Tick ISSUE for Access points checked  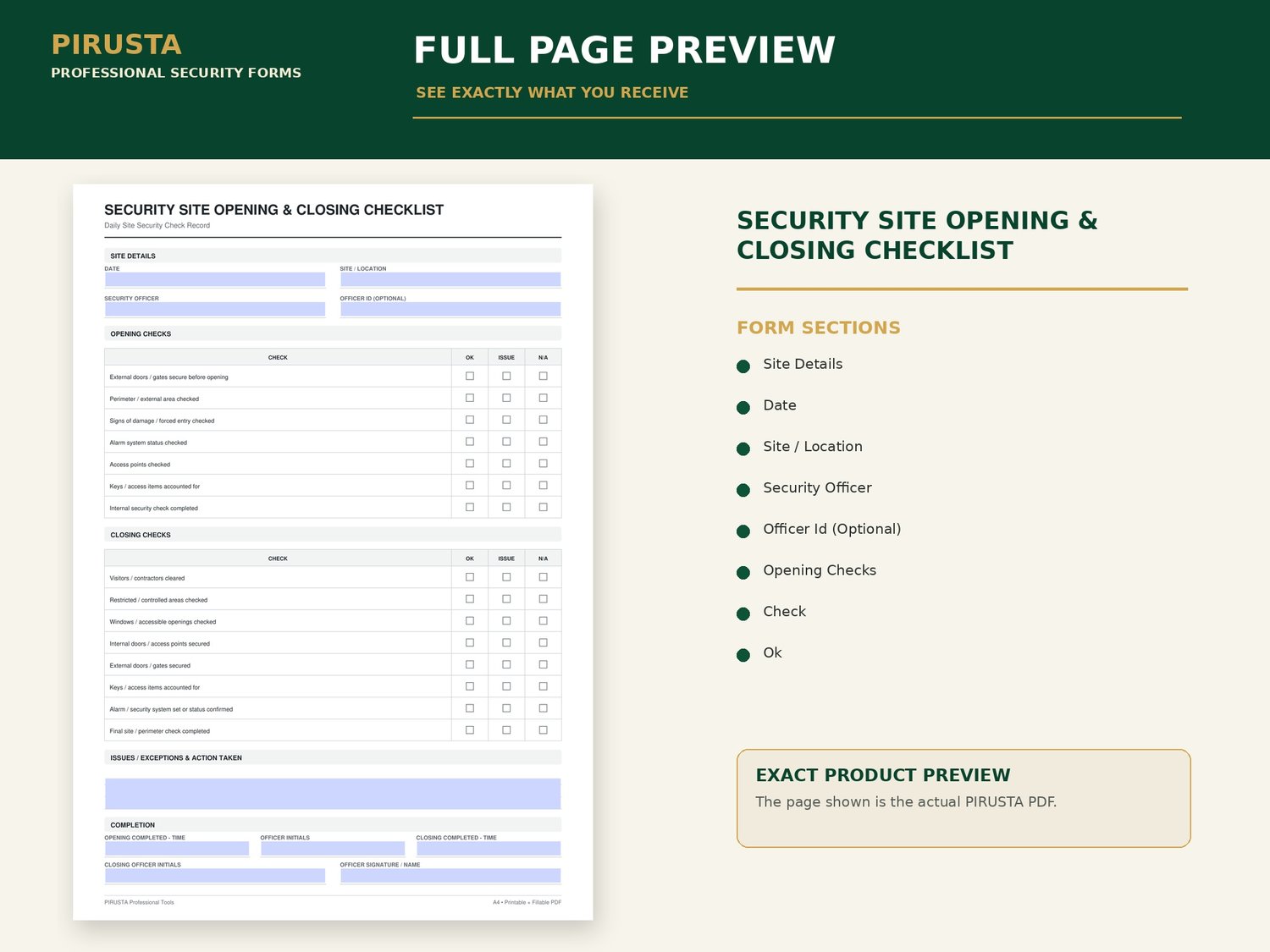pyautogui.click(x=506, y=464)
